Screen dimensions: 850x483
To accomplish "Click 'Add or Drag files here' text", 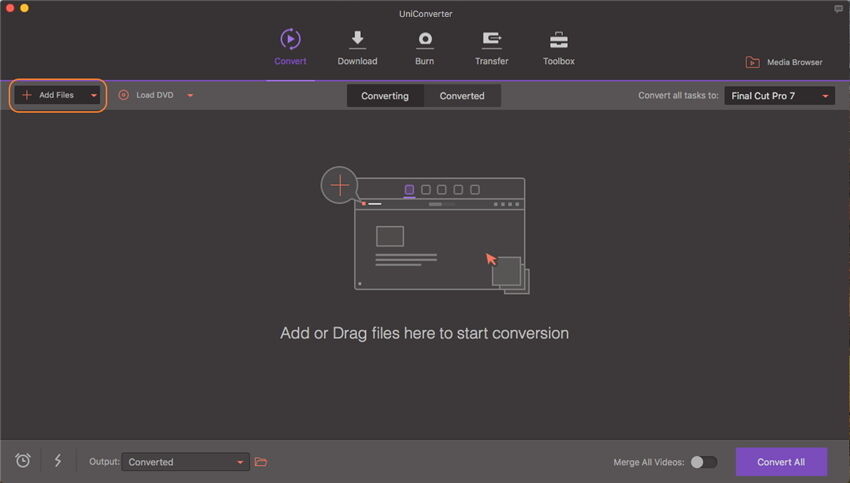I will coord(424,333).
